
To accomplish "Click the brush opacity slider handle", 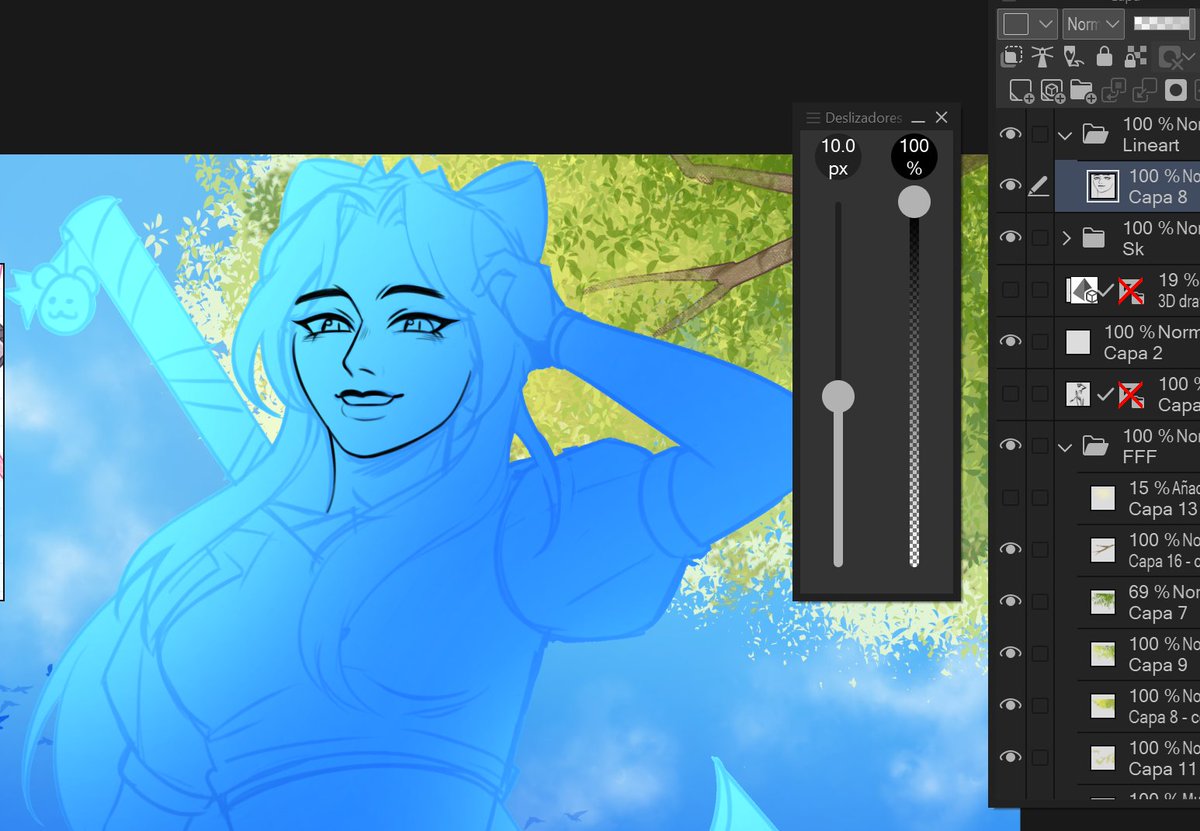I will click(914, 203).
